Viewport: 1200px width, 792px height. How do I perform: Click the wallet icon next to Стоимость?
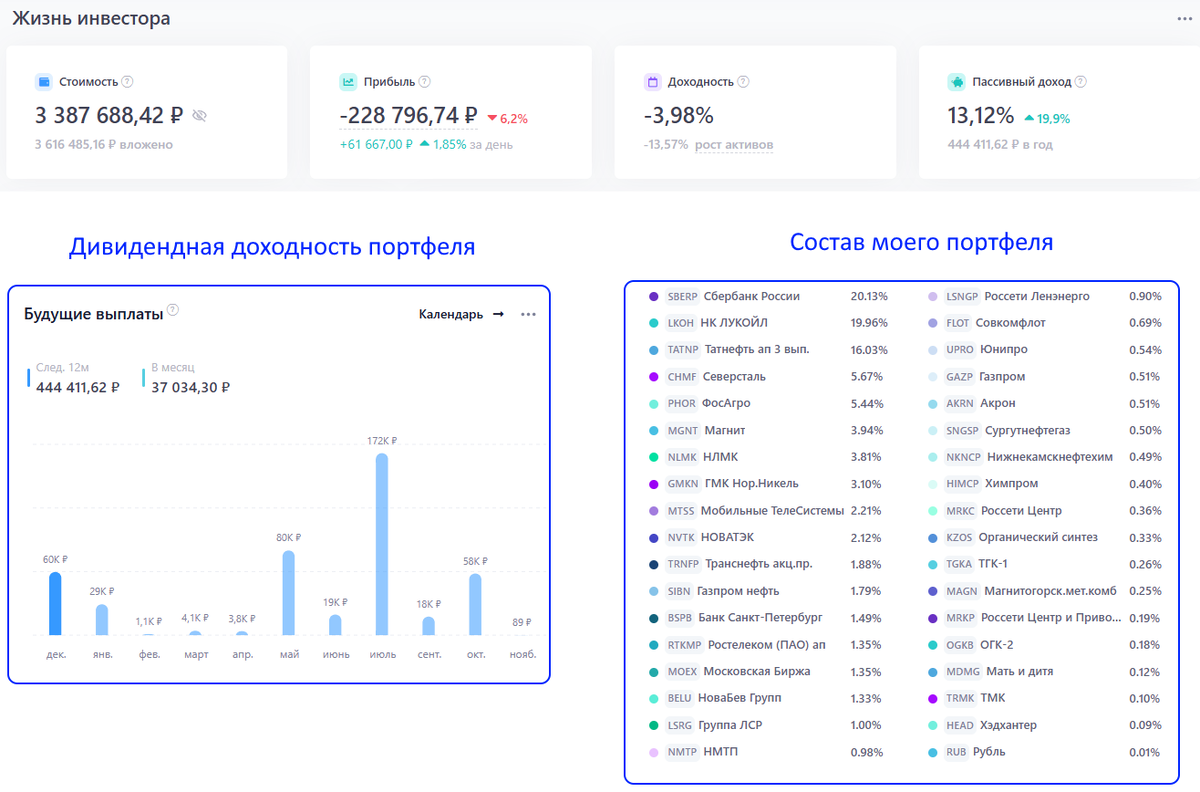(x=44, y=82)
